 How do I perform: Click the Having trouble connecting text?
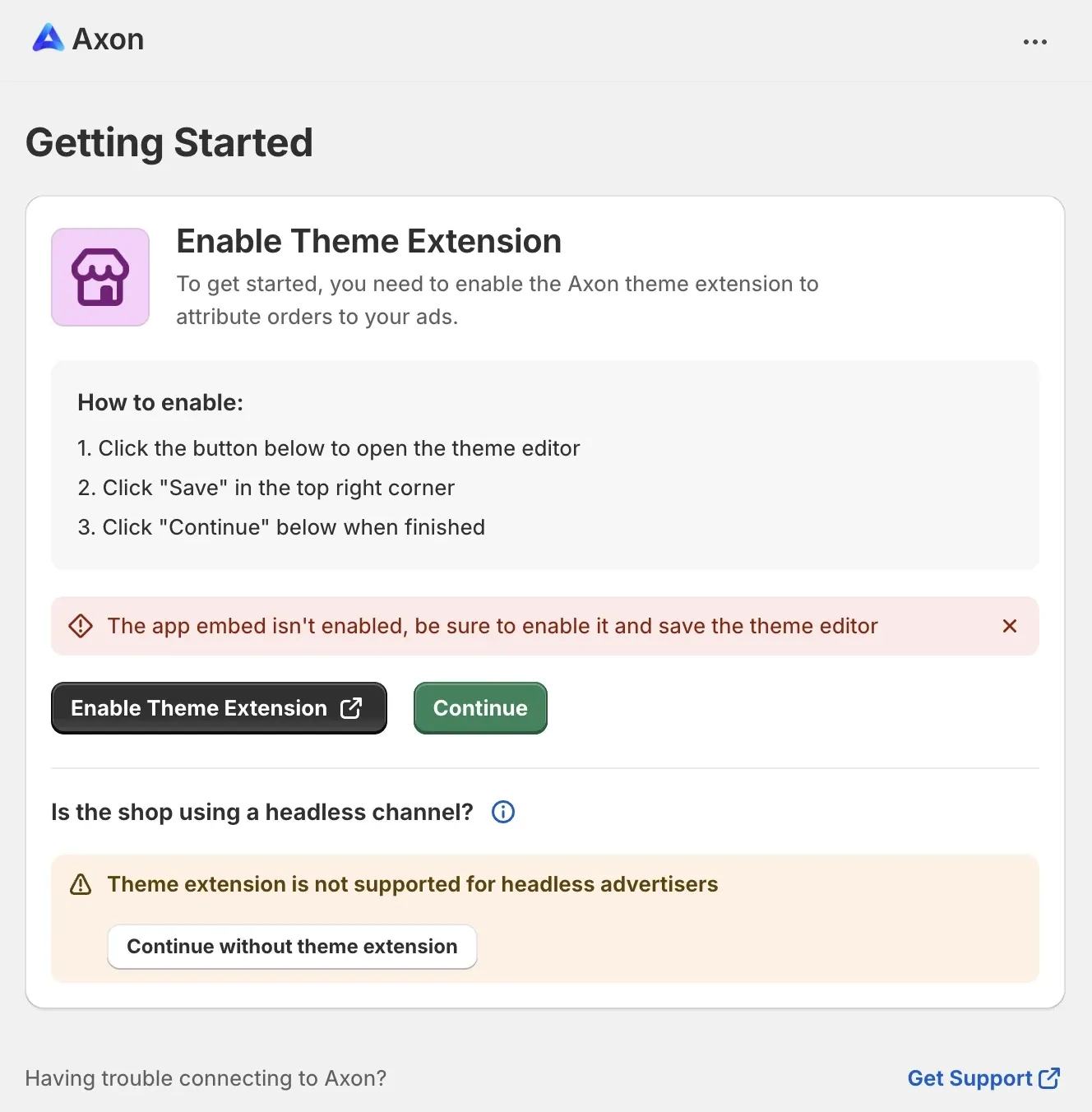tap(206, 1077)
